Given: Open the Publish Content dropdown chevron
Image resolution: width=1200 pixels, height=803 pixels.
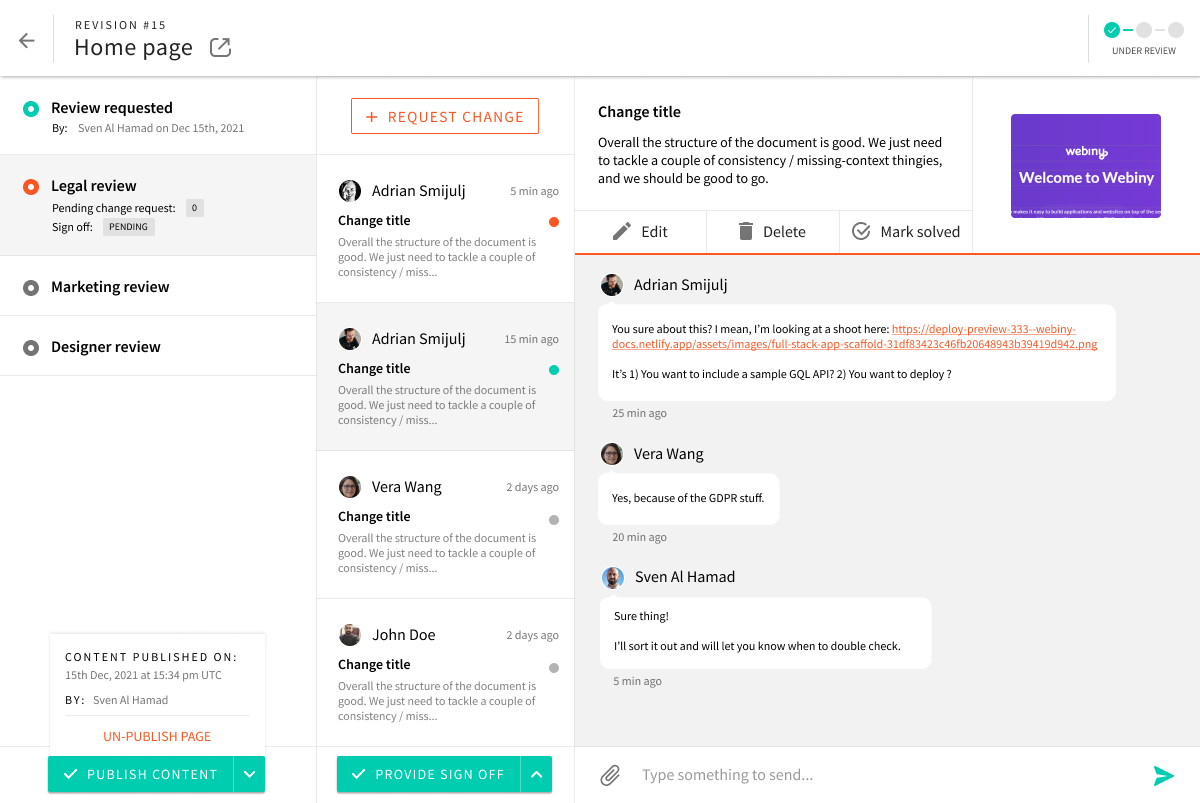Looking at the screenshot, I should coord(249,774).
